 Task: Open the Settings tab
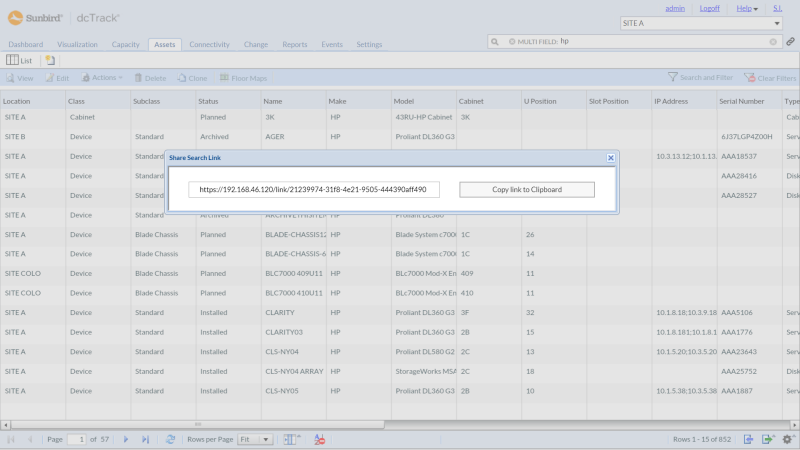click(369, 44)
